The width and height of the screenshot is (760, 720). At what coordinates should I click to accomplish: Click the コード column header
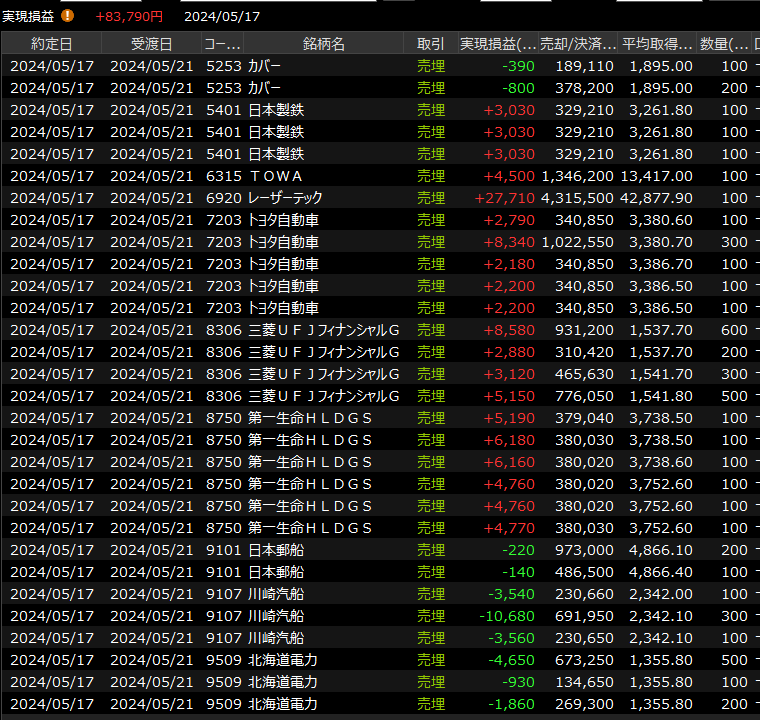[222, 44]
